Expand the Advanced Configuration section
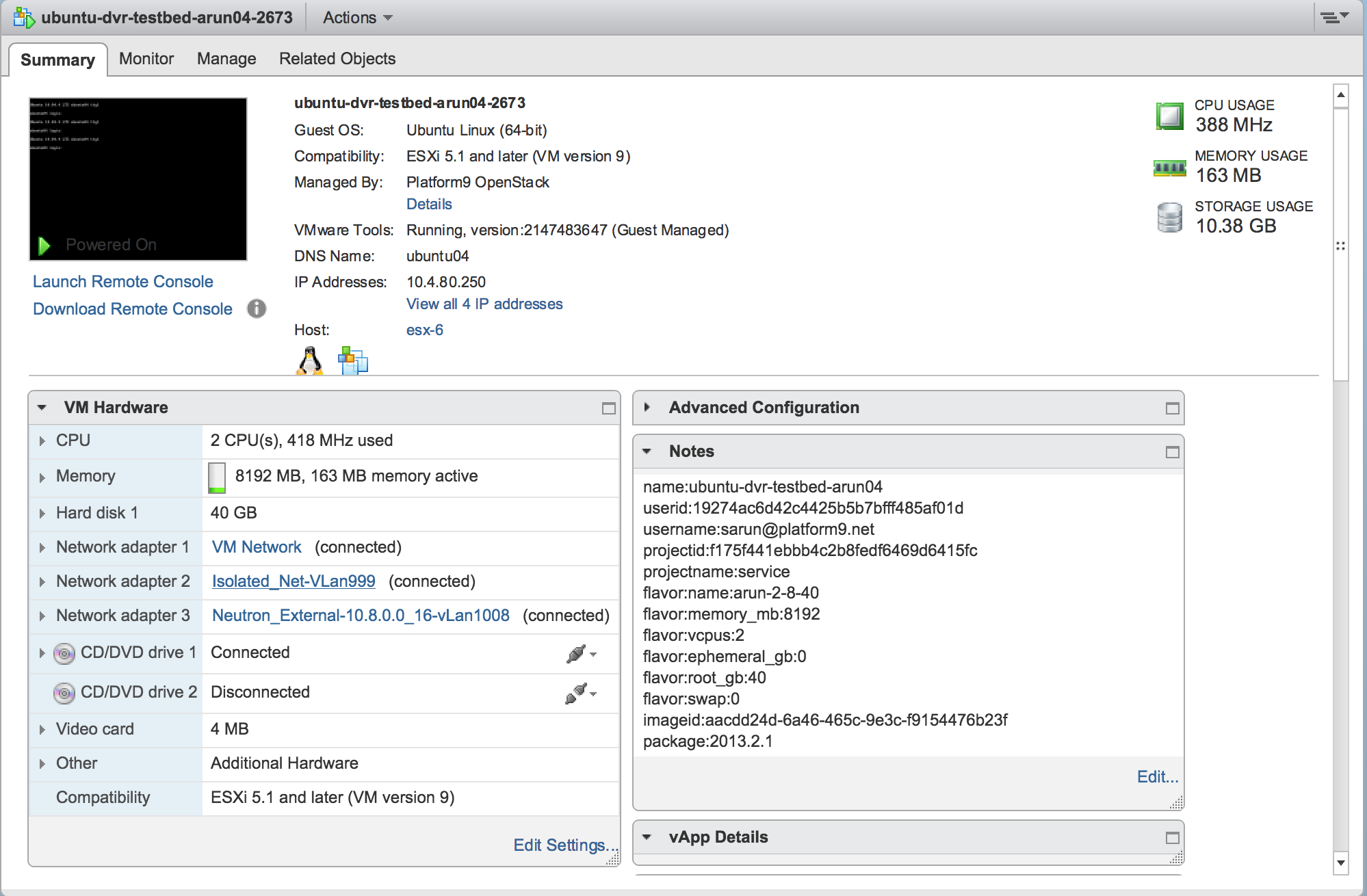1367x896 pixels. (x=647, y=408)
